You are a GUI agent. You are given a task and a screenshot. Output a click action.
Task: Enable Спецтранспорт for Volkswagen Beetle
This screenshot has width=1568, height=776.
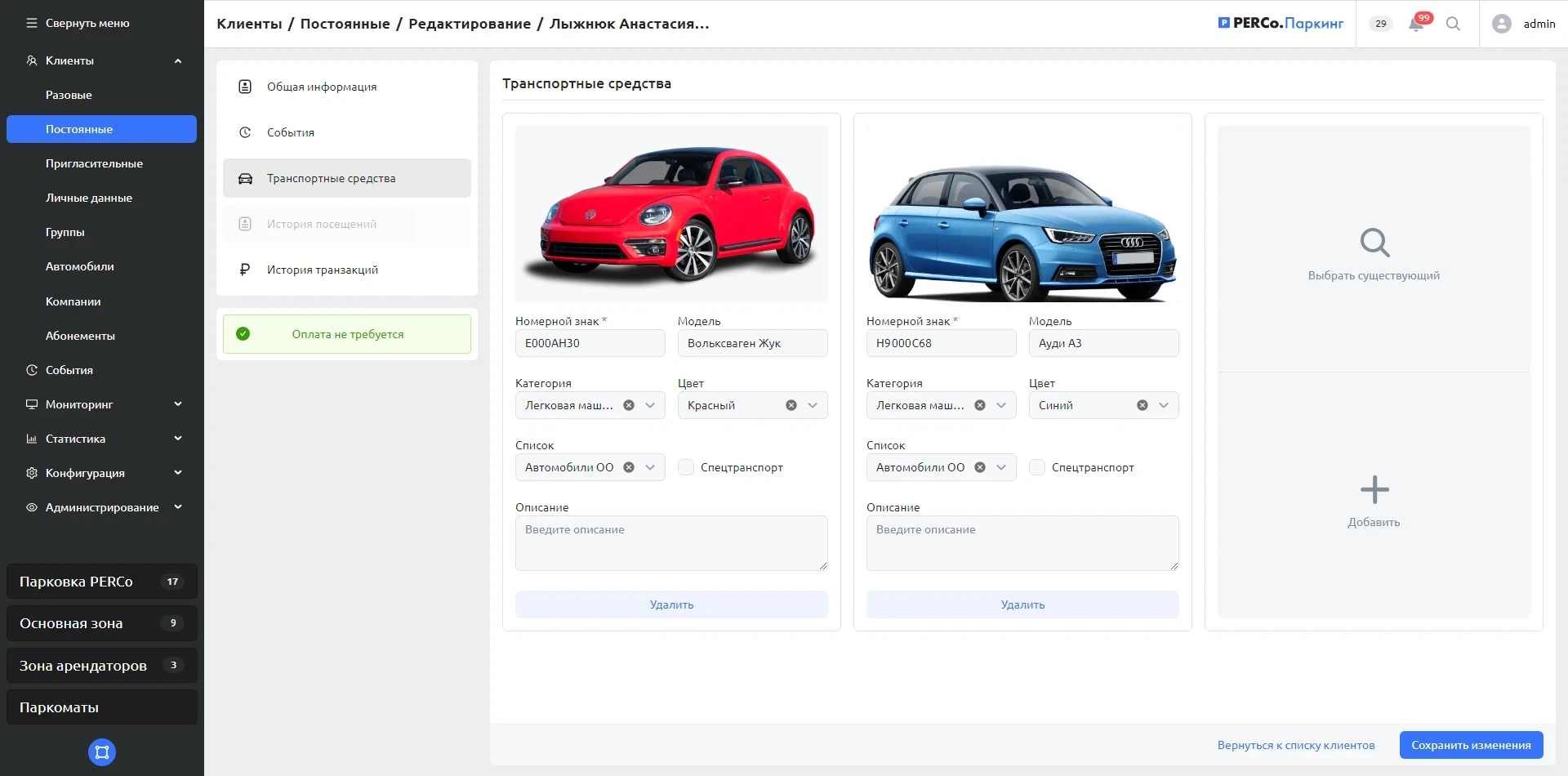click(686, 467)
